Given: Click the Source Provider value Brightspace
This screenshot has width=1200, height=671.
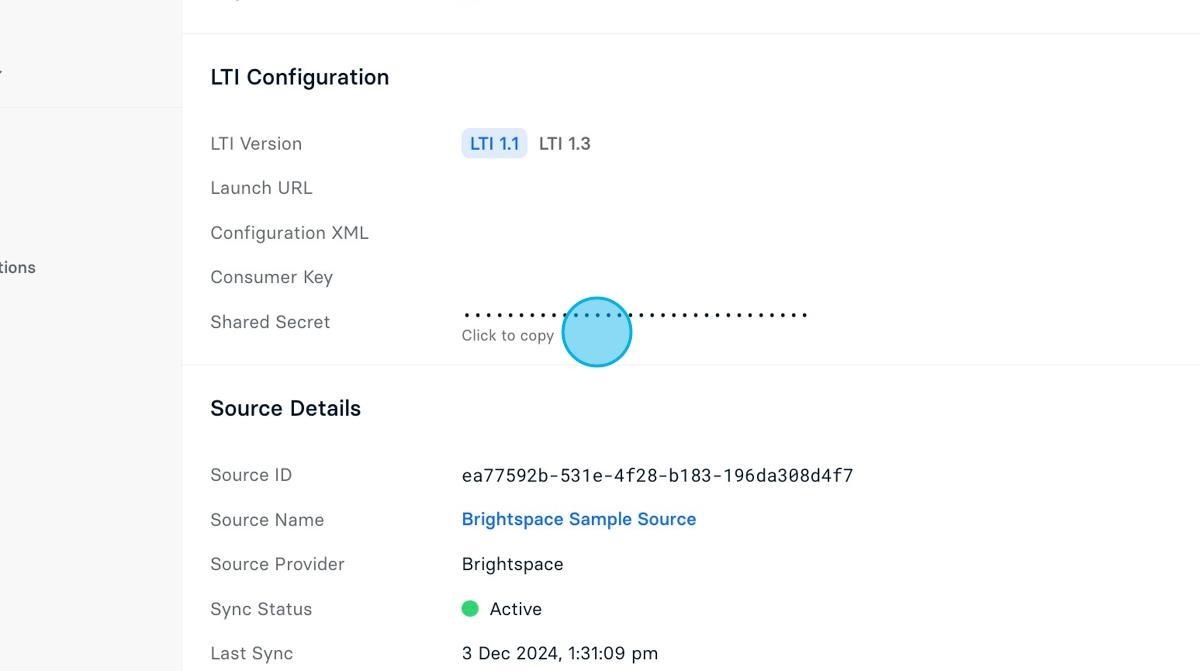Looking at the screenshot, I should (x=512, y=563).
